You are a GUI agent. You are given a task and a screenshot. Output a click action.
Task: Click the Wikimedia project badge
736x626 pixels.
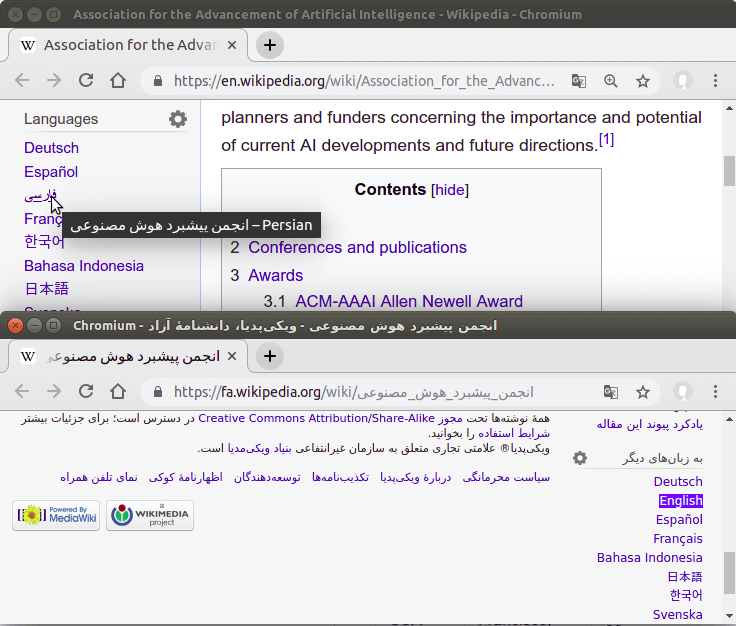tap(150, 515)
